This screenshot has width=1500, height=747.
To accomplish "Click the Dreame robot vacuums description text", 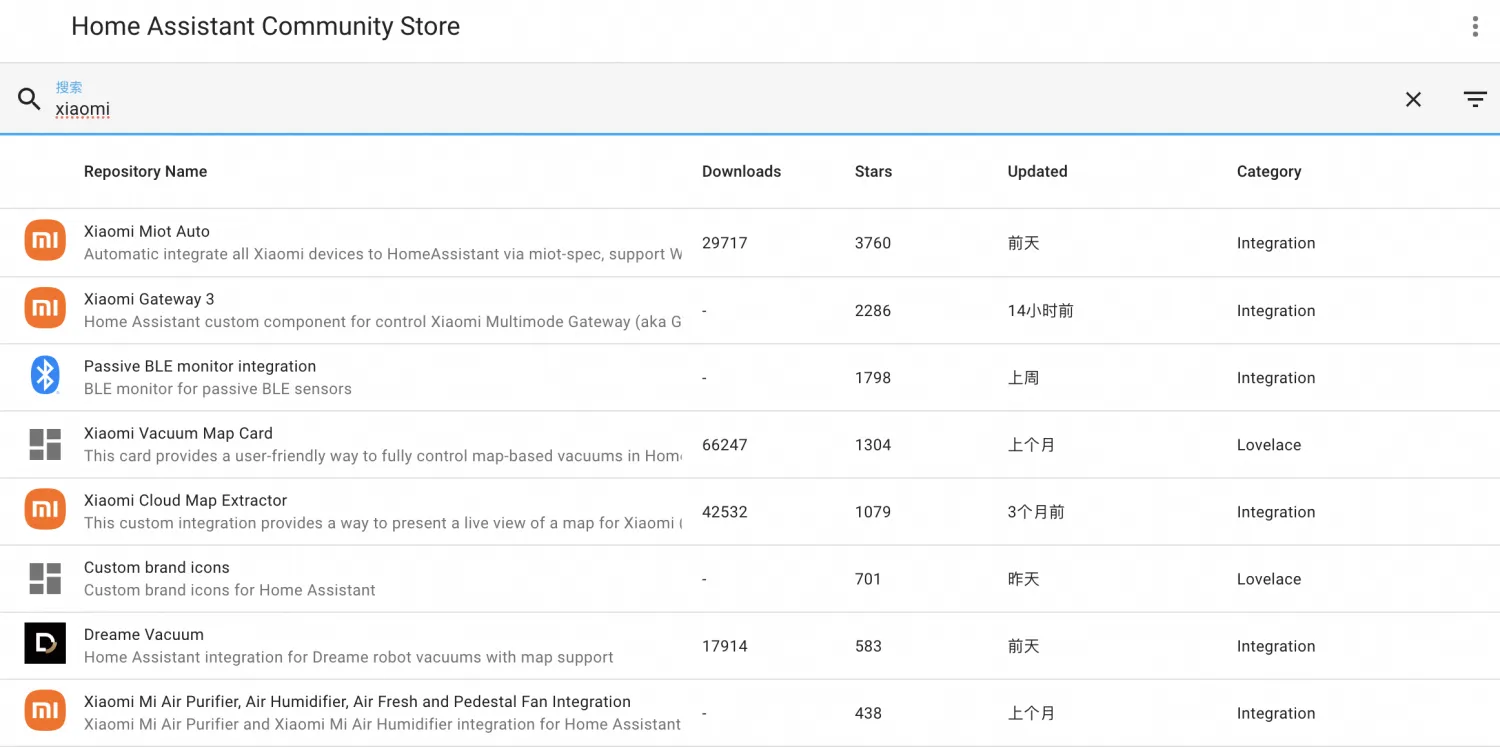I will click(349, 657).
